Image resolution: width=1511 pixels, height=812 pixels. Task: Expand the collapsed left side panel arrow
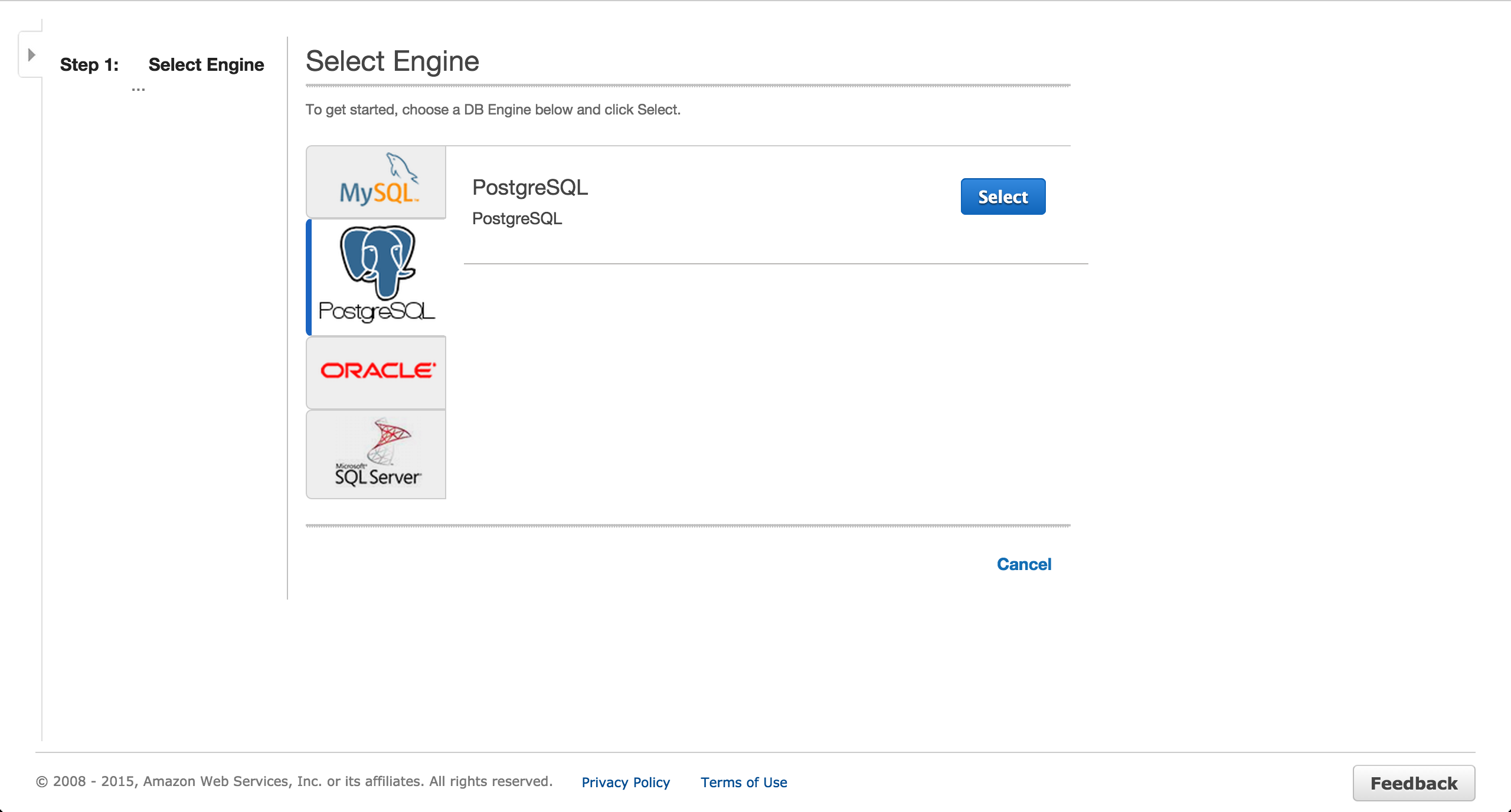(31, 55)
